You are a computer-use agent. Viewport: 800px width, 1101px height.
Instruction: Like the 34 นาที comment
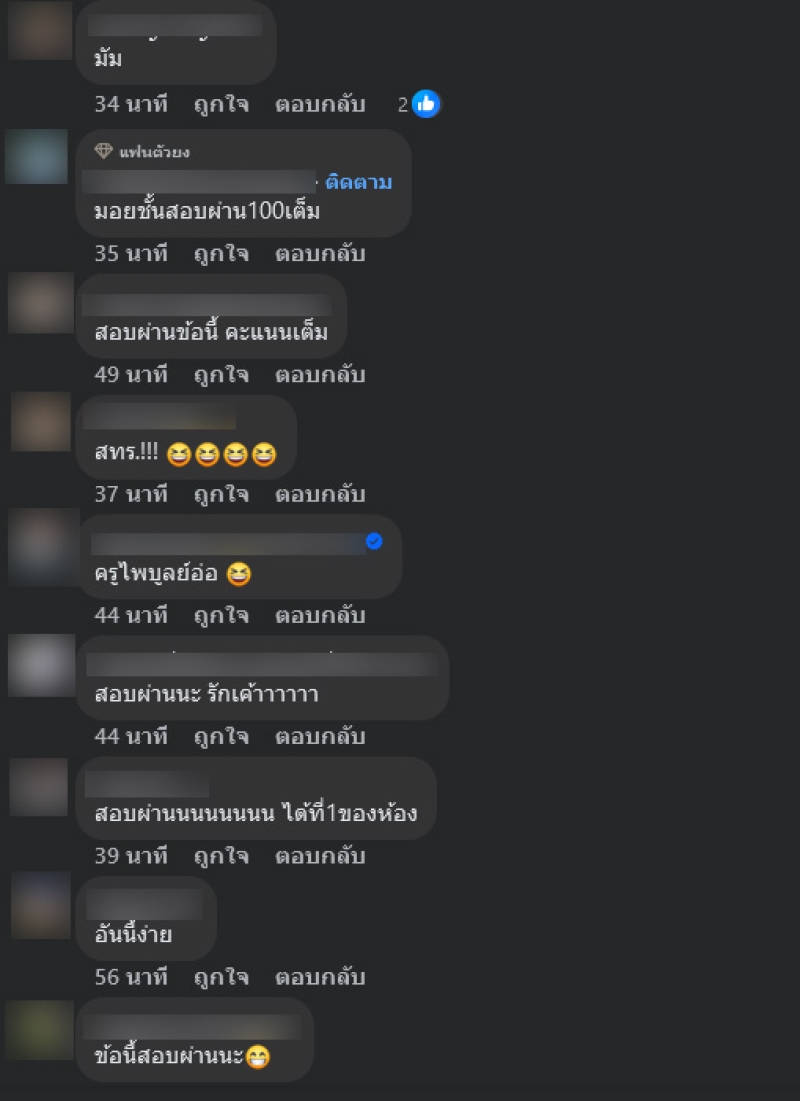[221, 105]
